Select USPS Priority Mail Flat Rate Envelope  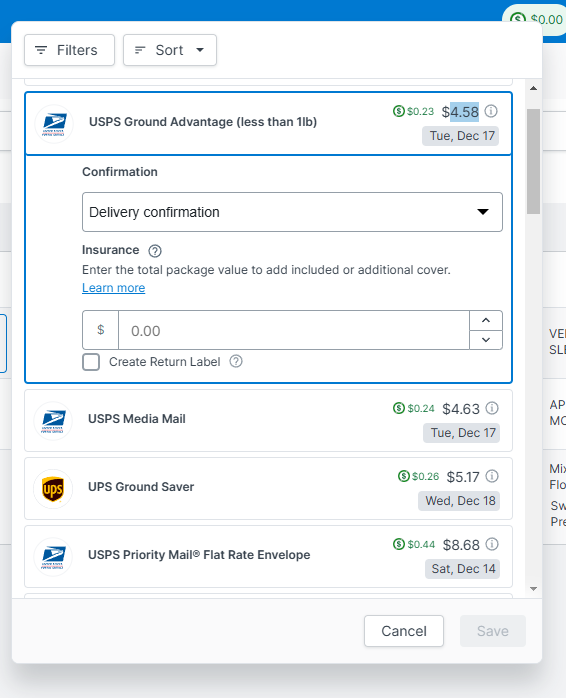coord(269,557)
